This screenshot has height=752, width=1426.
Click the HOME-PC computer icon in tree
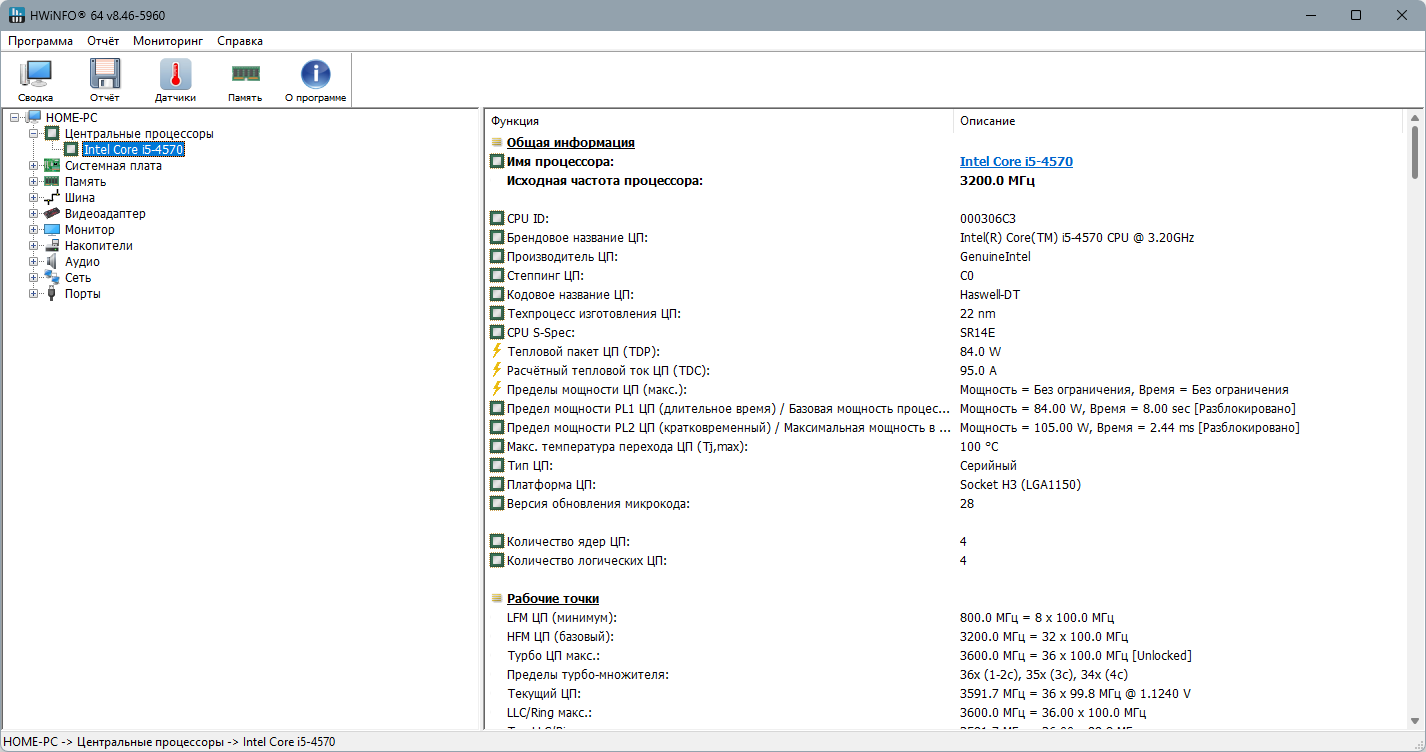34,118
